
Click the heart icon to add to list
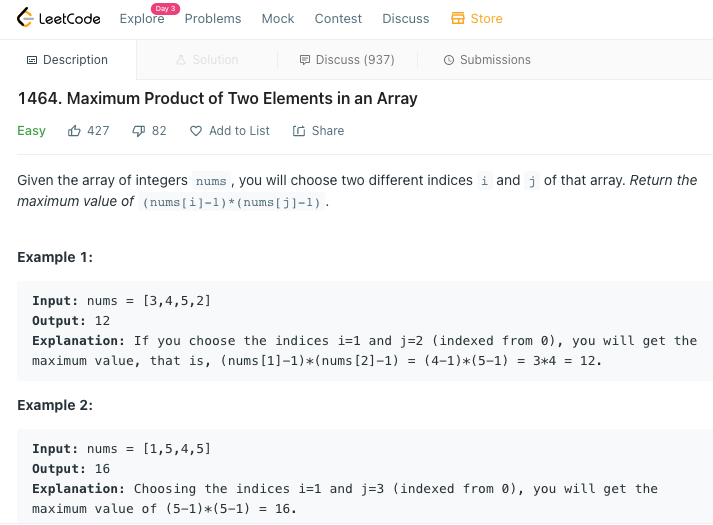point(196,131)
